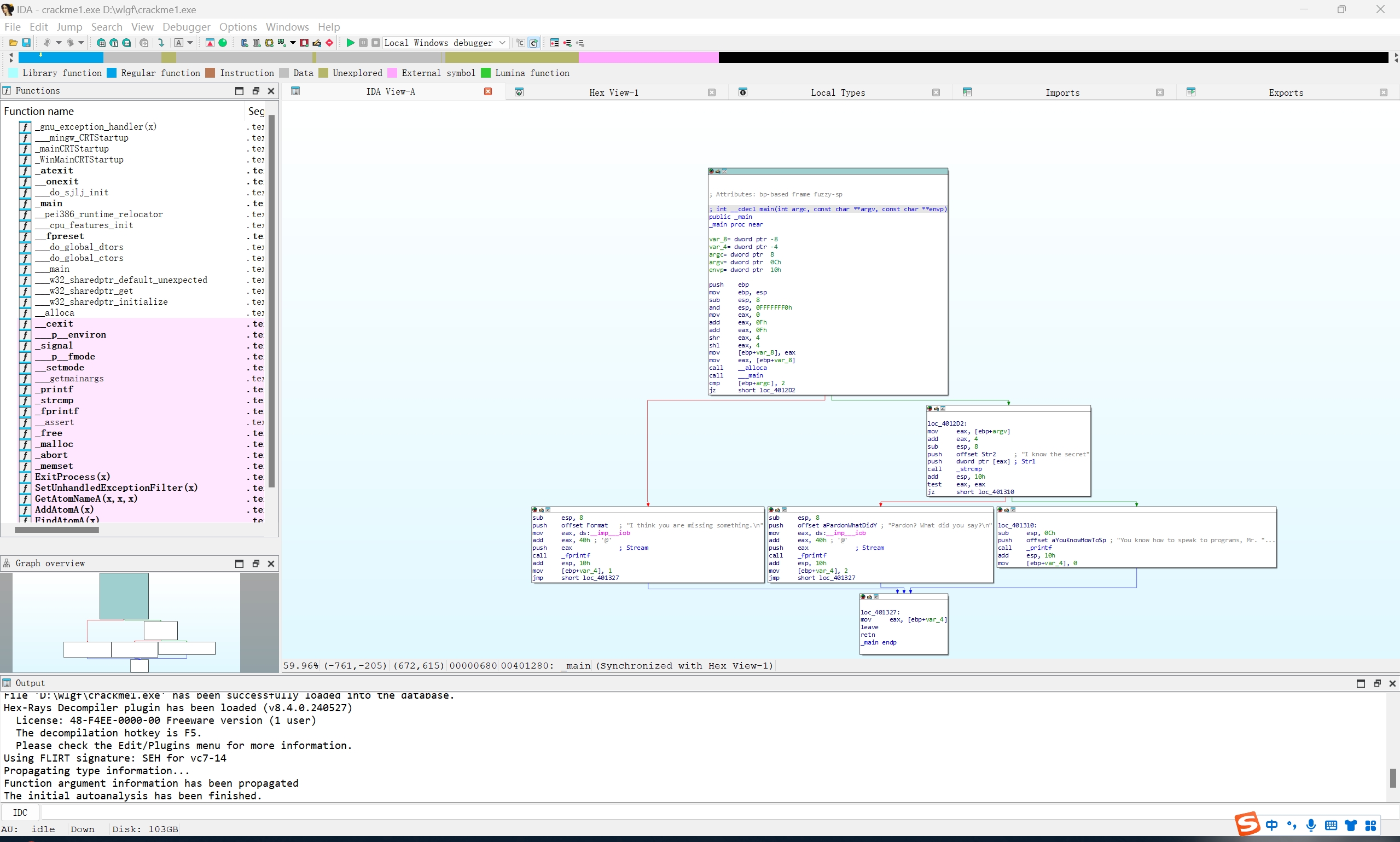Click the third circular search toolbar icon
The height and width of the screenshot is (842, 1400).
tap(126, 43)
